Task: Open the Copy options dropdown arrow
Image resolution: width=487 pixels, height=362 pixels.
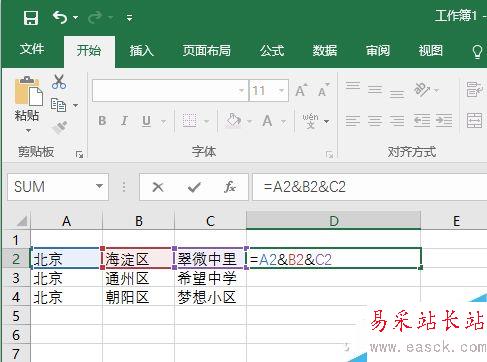Action: [x=76, y=105]
